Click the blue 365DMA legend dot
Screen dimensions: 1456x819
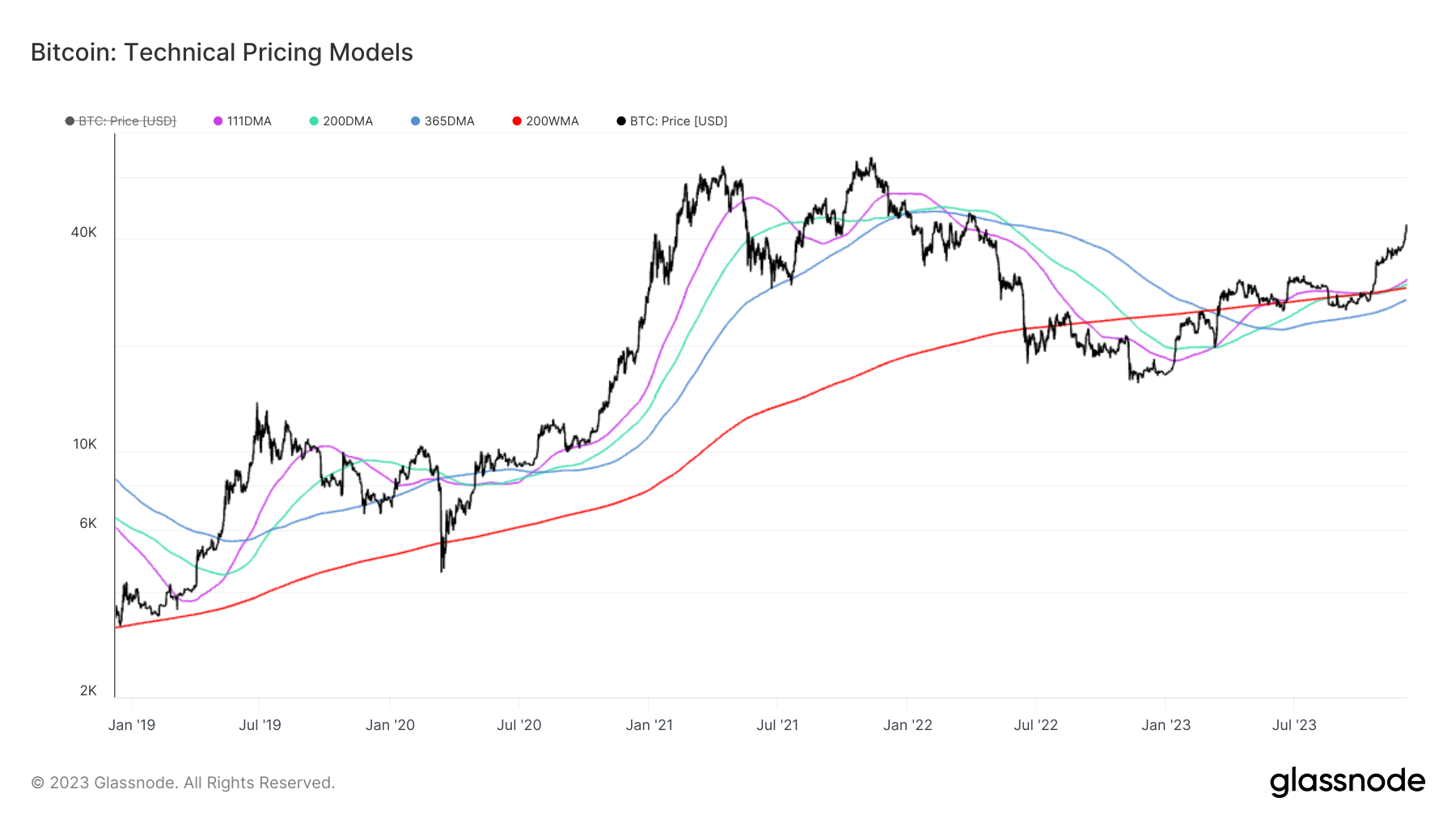pos(416,121)
